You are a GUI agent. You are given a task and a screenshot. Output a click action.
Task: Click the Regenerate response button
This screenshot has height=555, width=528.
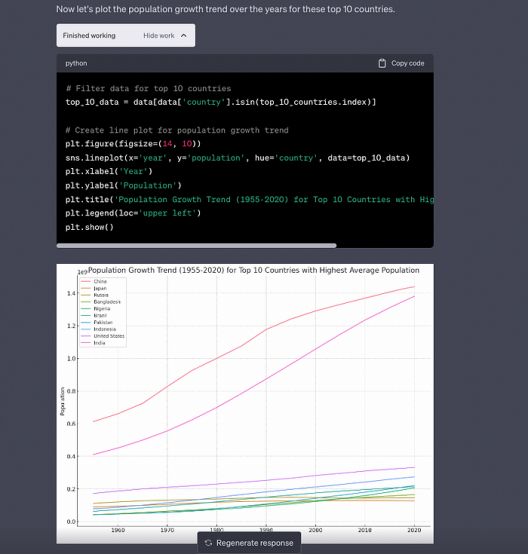[249, 543]
